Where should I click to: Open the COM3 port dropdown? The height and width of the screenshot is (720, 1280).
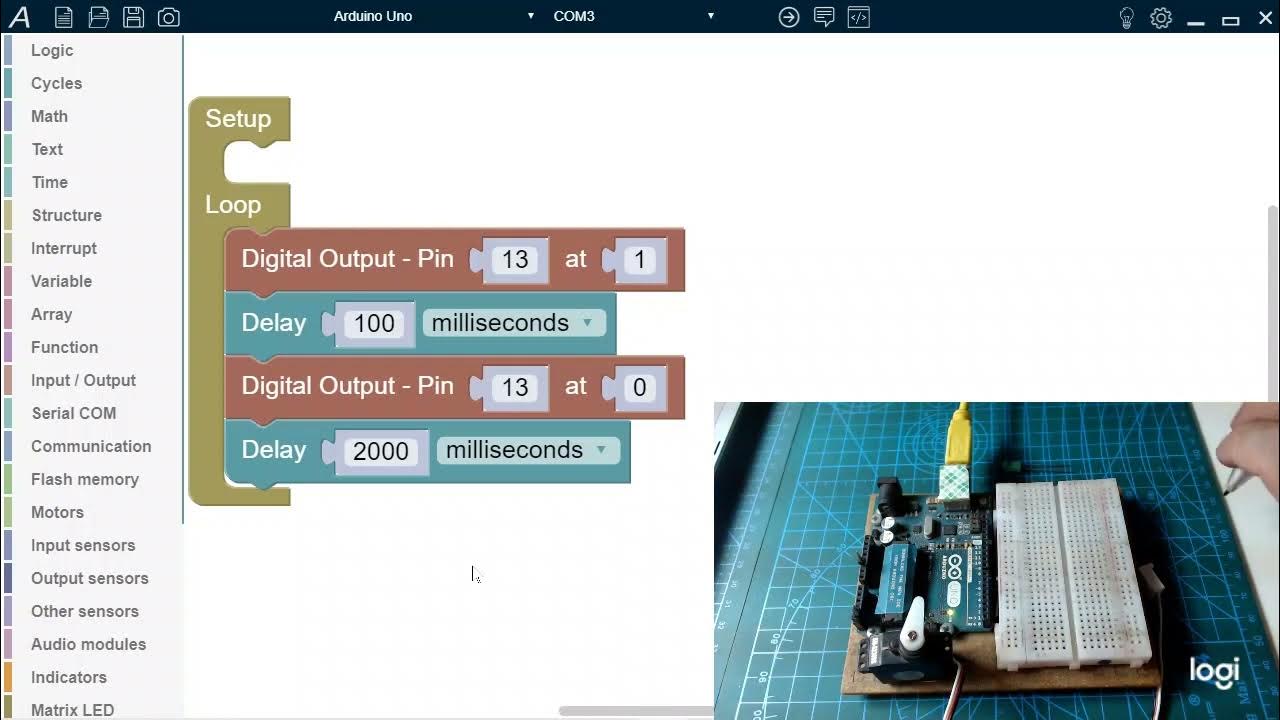633,16
